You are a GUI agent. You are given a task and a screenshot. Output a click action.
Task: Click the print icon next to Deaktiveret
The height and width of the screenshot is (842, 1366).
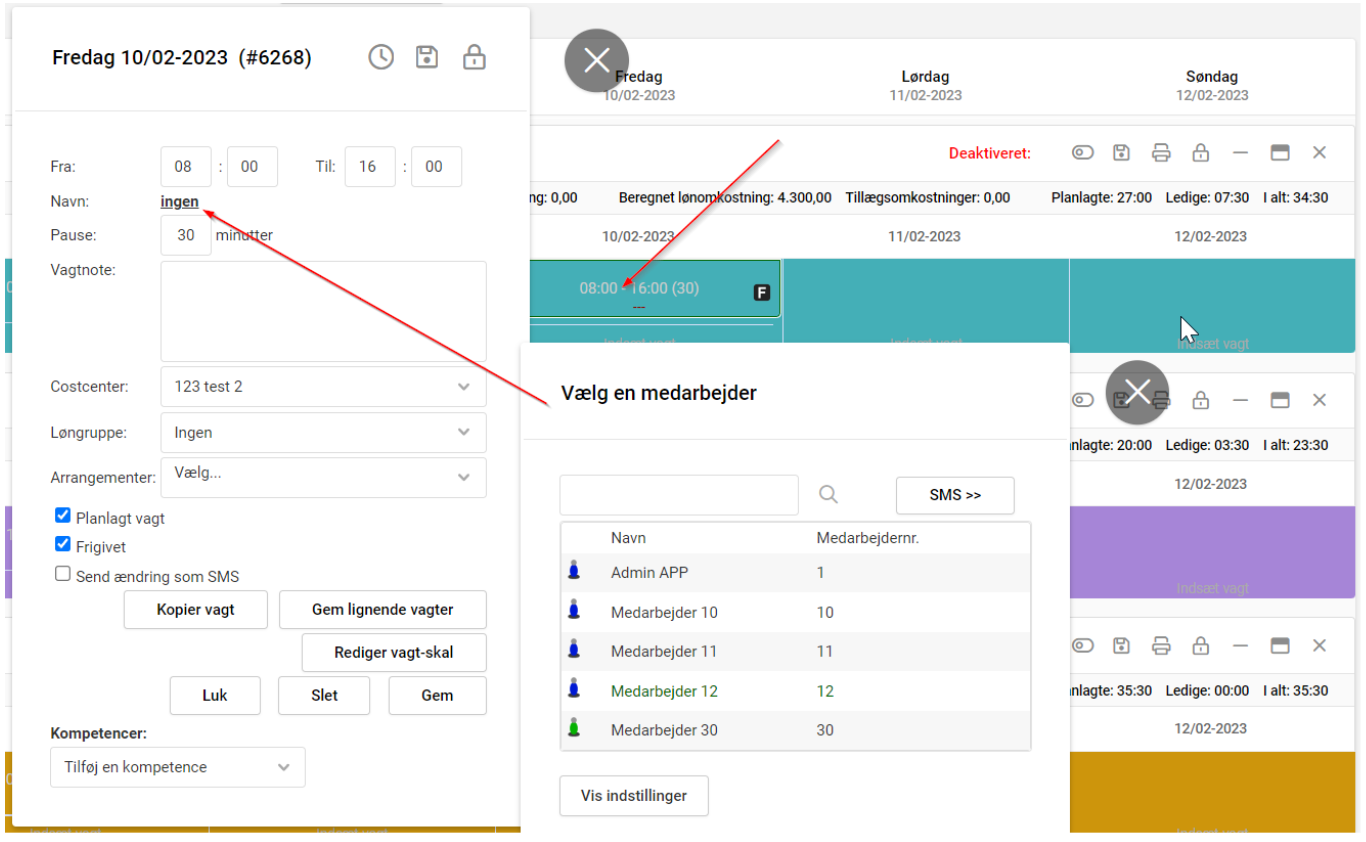[1161, 153]
